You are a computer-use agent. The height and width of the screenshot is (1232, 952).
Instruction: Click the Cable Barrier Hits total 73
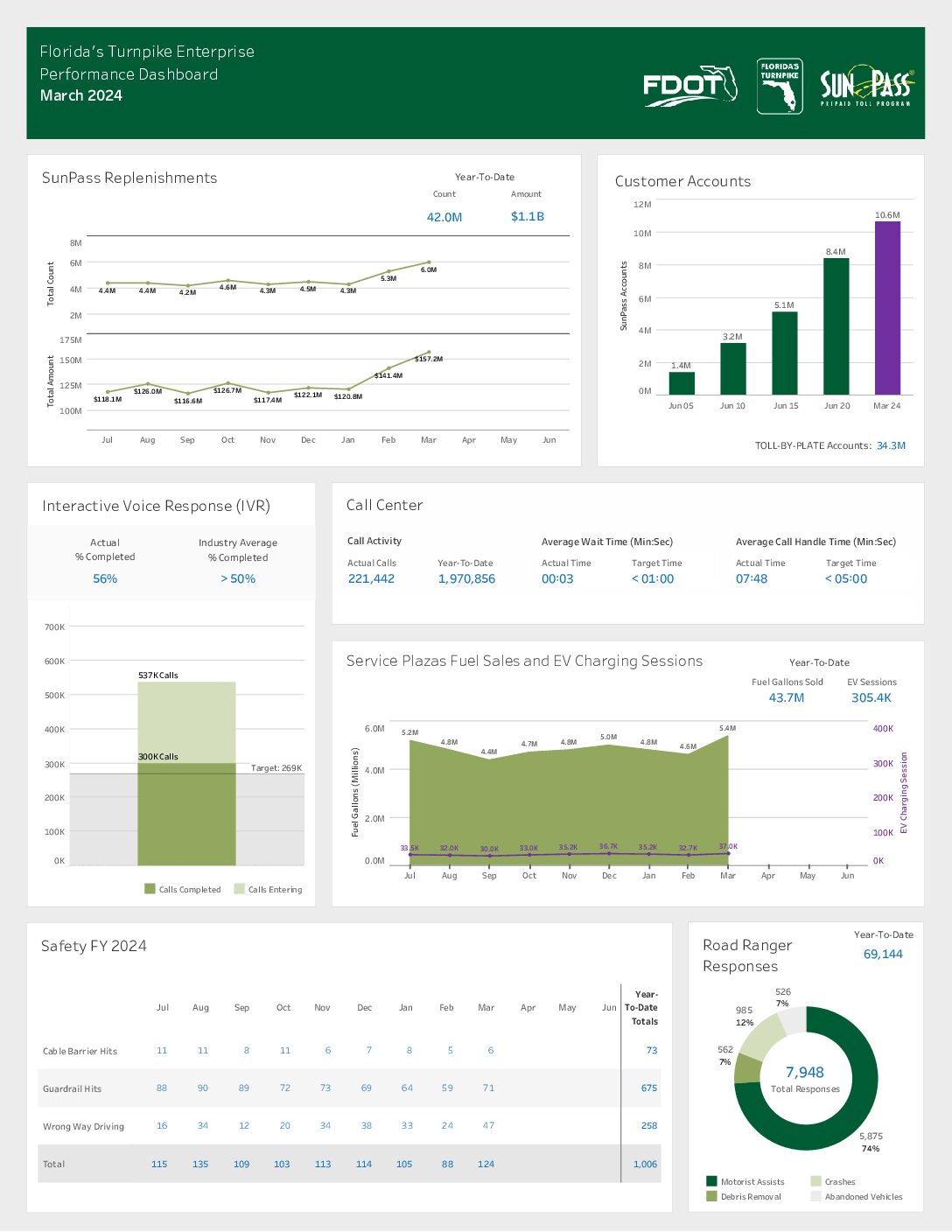click(652, 1050)
